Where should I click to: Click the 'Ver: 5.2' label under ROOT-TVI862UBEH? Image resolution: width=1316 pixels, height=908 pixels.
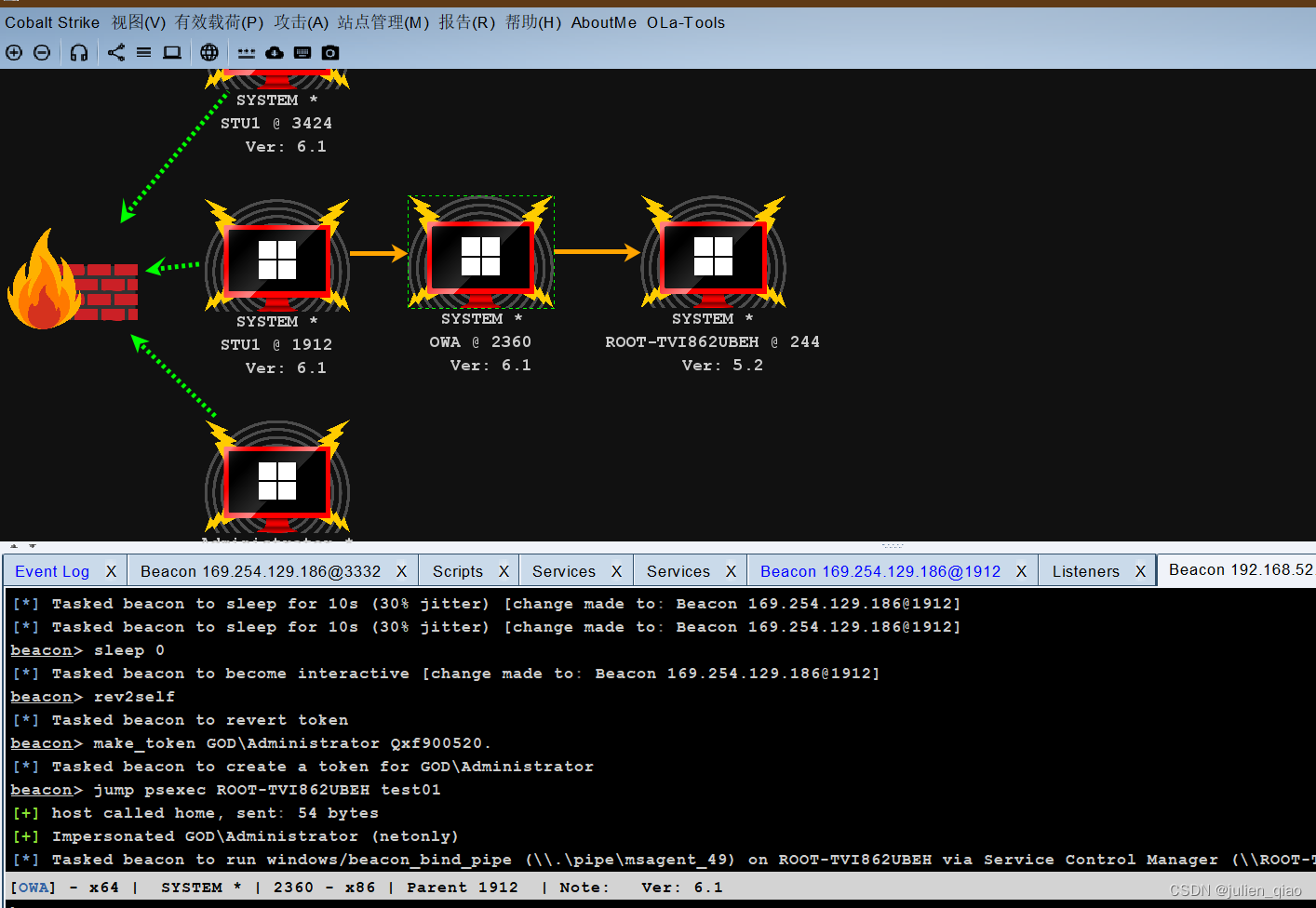(722, 366)
